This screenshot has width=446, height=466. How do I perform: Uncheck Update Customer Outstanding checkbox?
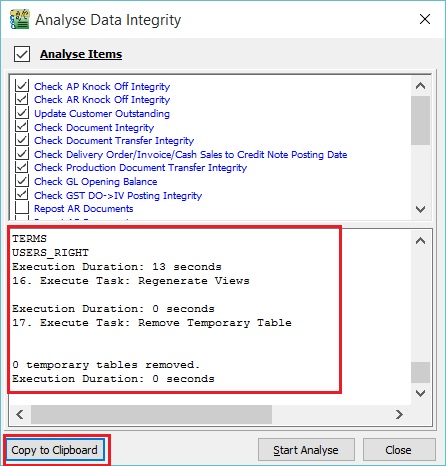click(x=22, y=113)
